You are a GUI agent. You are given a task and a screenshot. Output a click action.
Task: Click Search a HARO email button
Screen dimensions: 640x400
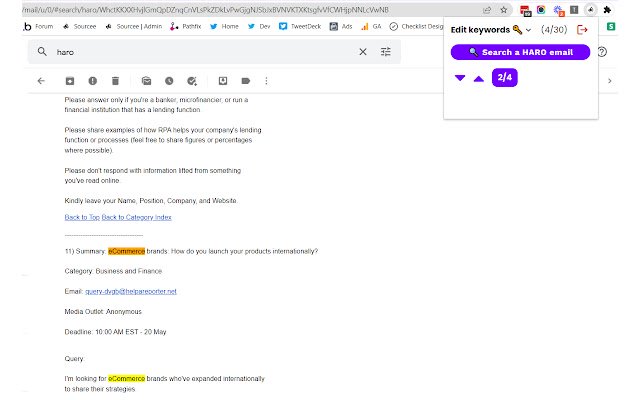pos(520,52)
